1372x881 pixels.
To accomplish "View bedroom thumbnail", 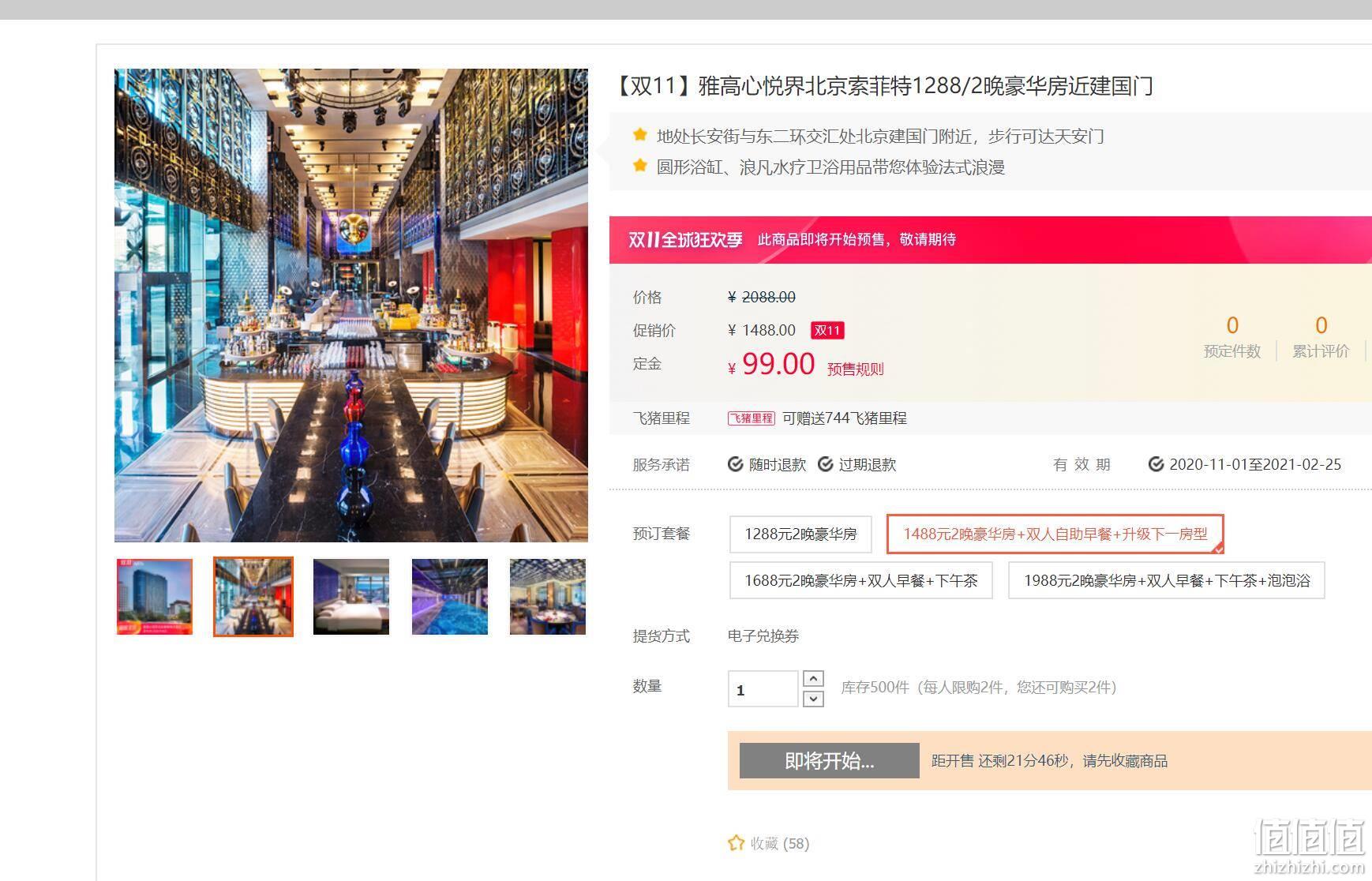I will [351, 597].
